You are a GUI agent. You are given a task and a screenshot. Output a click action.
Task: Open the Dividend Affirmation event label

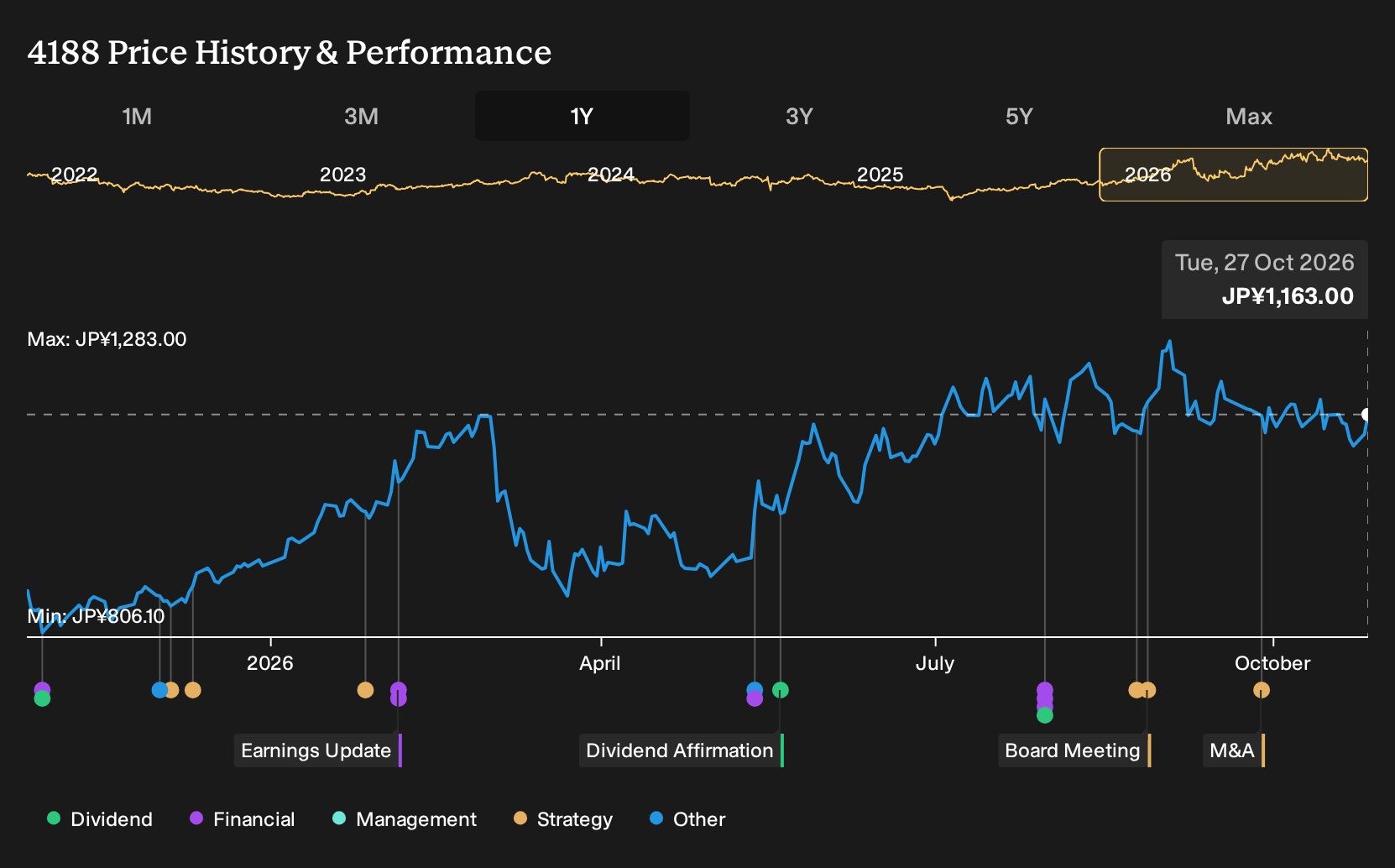[x=682, y=750]
